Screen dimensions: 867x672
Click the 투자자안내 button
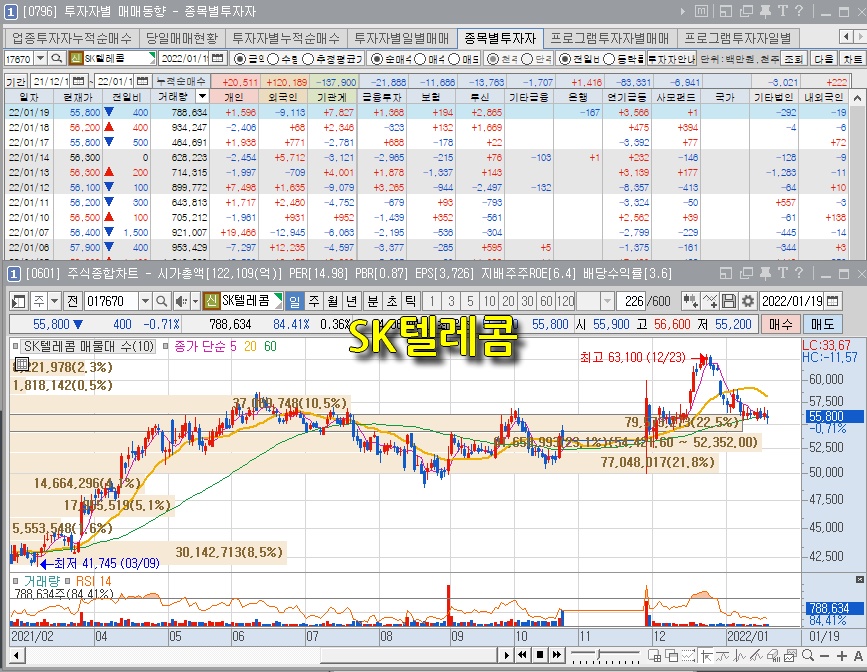pyautogui.click(x=672, y=59)
